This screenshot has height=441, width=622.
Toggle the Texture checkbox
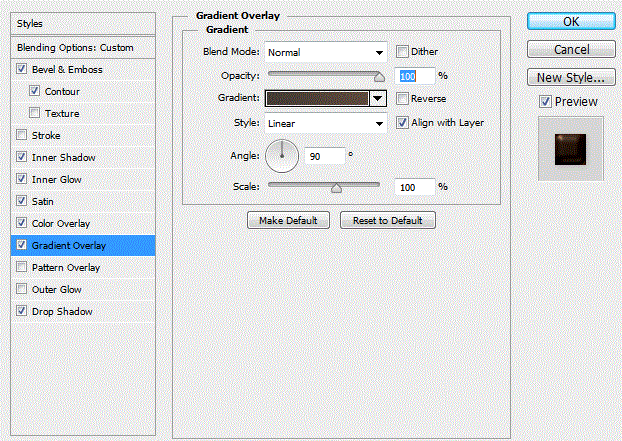tap(36, 113)
